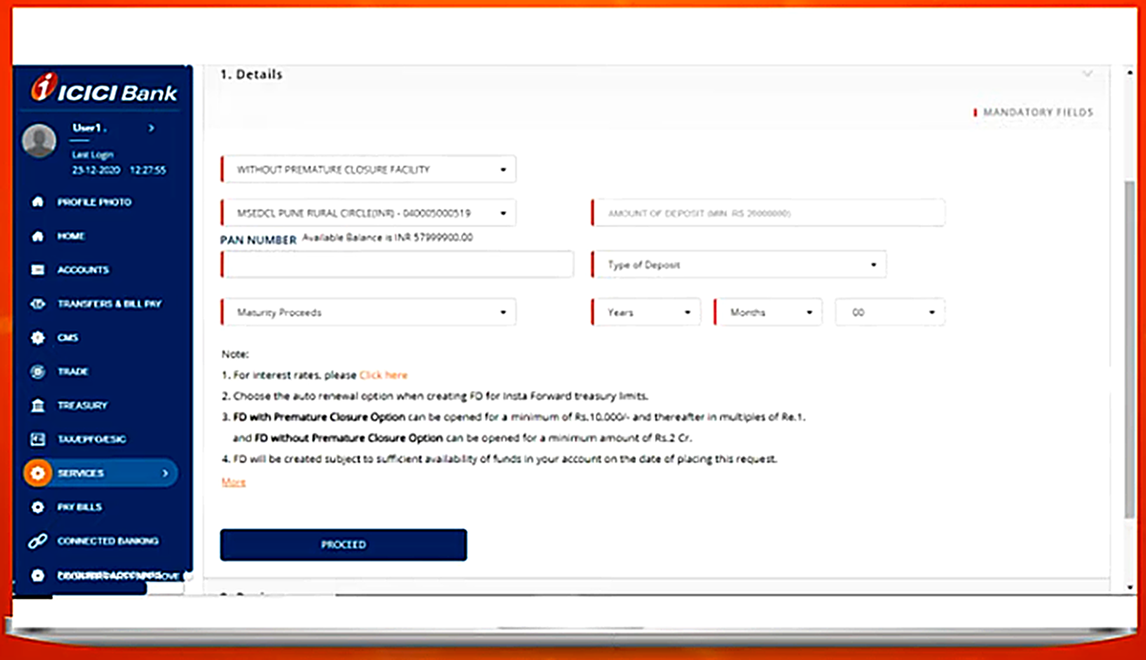Screen dimensions: 1146x660
Task: Click the Connected Banking link icon
Action: tap(38, 541)
